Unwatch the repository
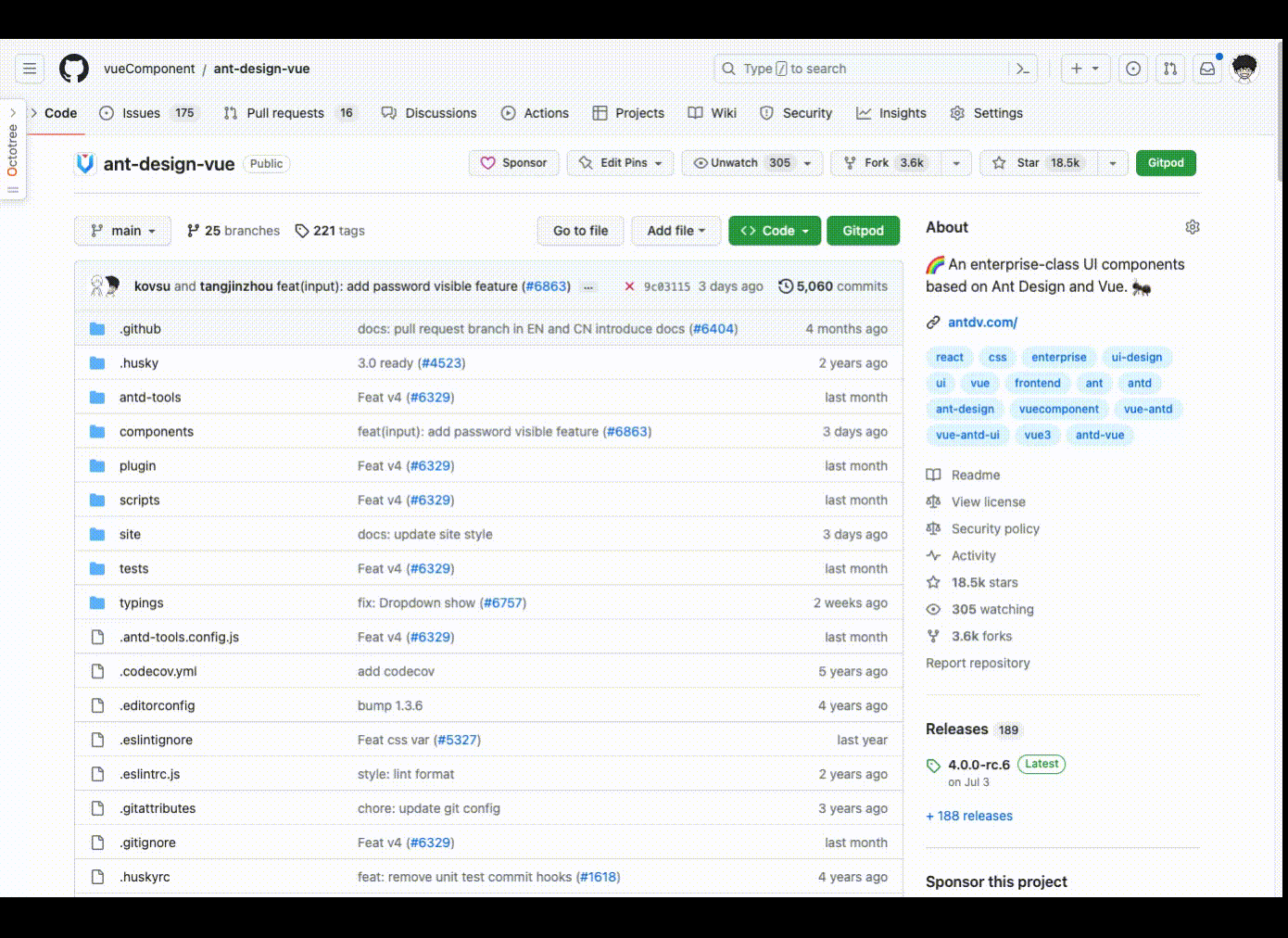 click(x=737, y=162)
